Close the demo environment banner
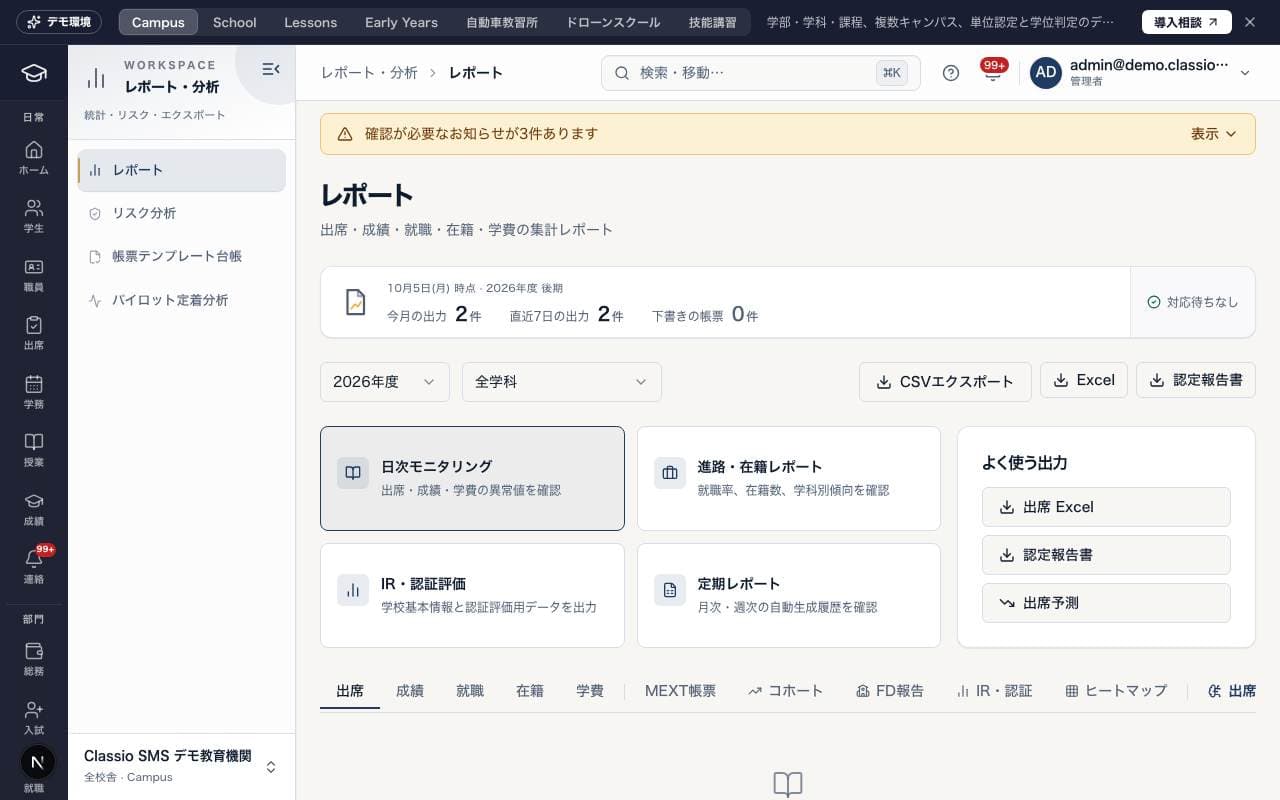 (x=1249, y=22)
